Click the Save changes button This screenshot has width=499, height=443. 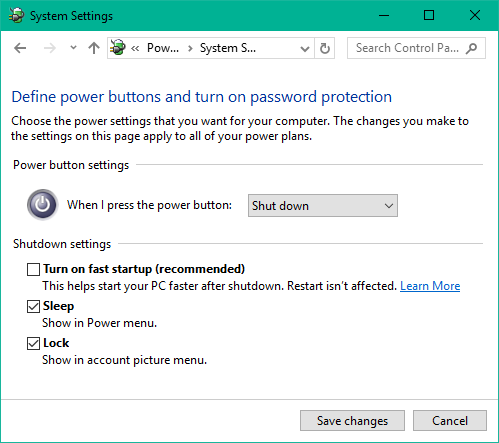(352, 420)
